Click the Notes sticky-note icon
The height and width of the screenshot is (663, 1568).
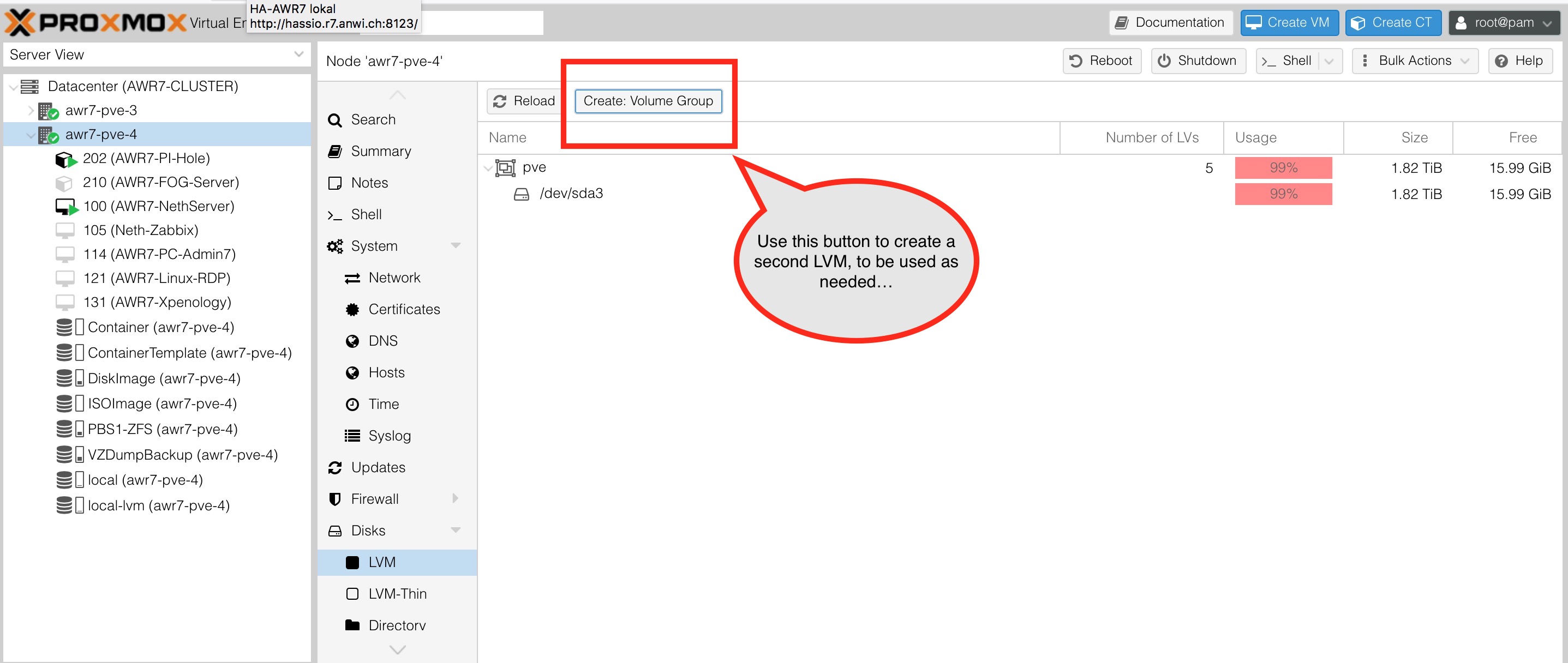335,183
